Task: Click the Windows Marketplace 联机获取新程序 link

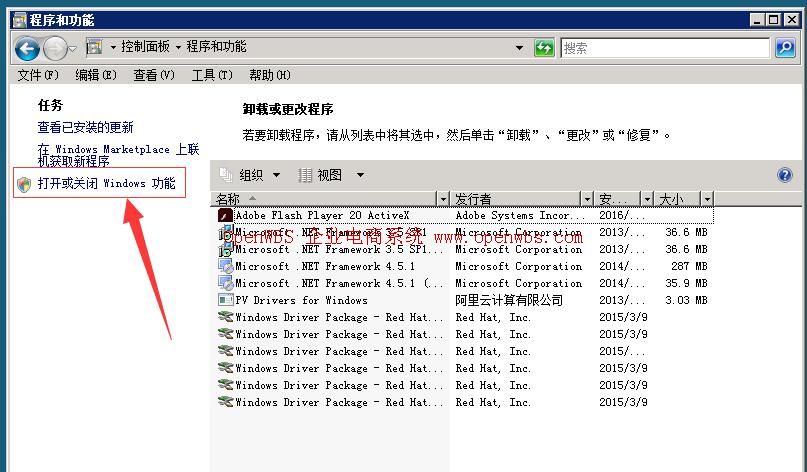Action: [118, 154]
